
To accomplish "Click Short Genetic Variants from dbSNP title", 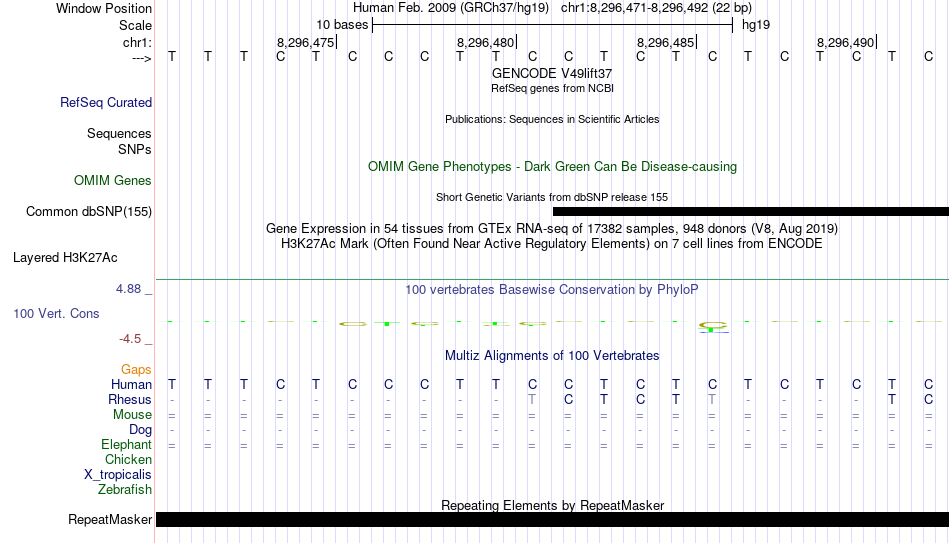I will coord(552,197).
